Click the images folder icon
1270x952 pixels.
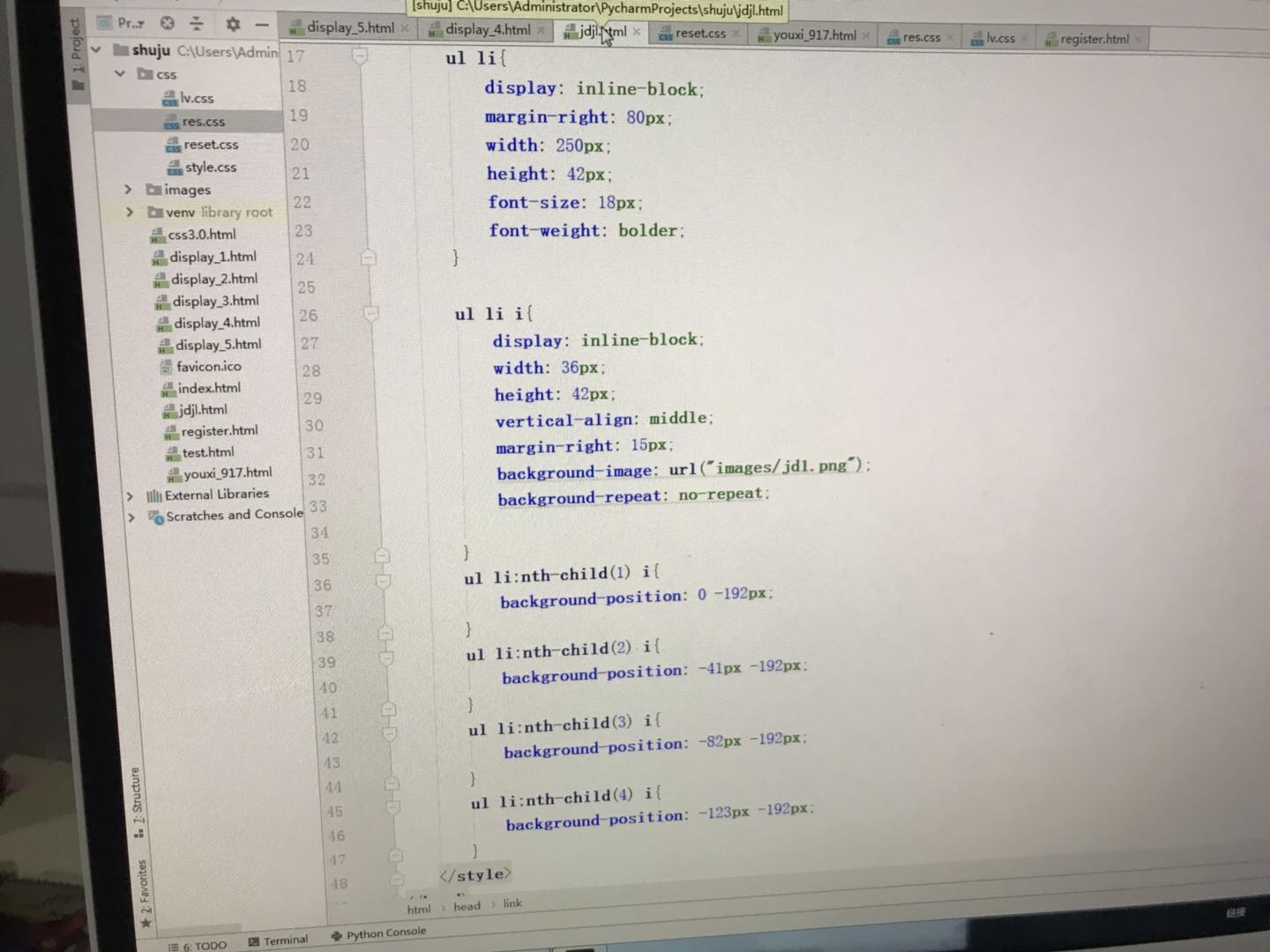click(x=153, y=190)
